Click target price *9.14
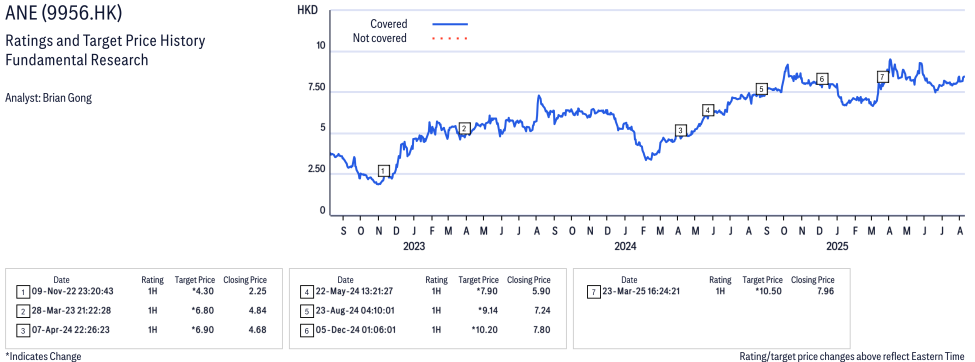 click(x=487, y=310)
